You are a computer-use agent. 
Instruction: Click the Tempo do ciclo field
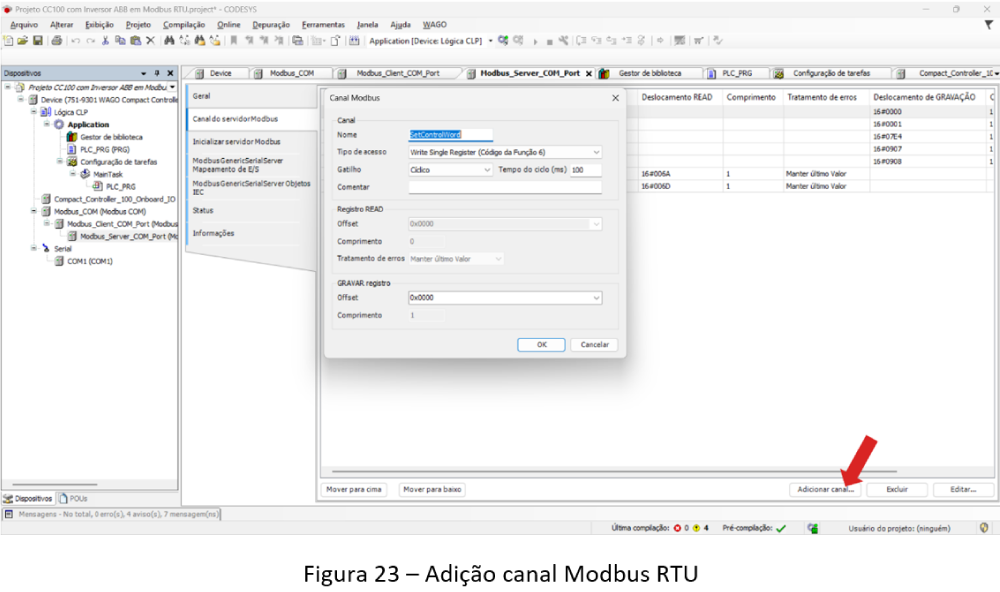(x=585, y=170)
